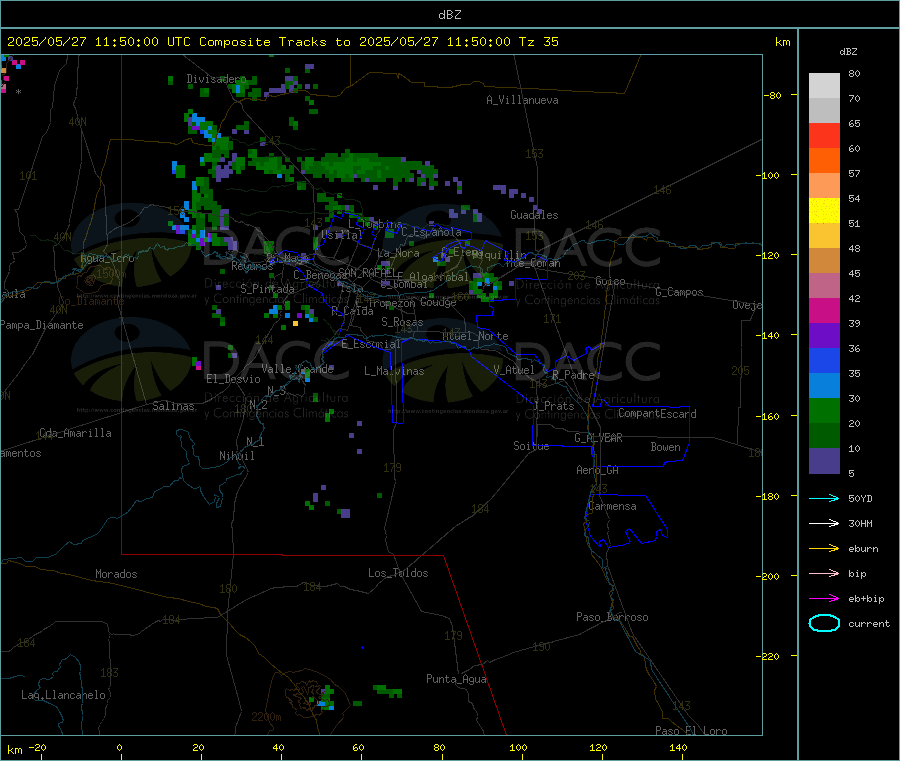This screenshot has height=761, width=900.
Task: Click the timestamp header text line
Action: tap(282, 42)
